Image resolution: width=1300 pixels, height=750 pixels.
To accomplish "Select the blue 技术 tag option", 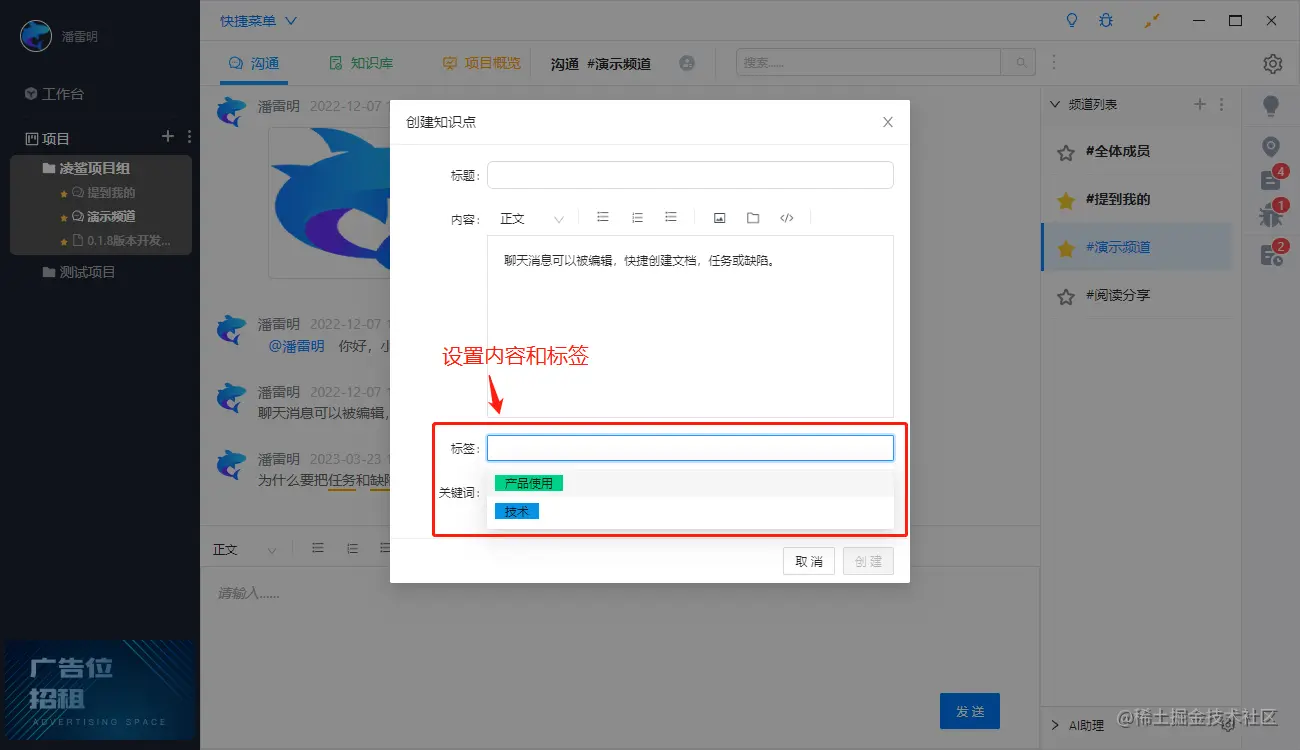I will point(517,511).
